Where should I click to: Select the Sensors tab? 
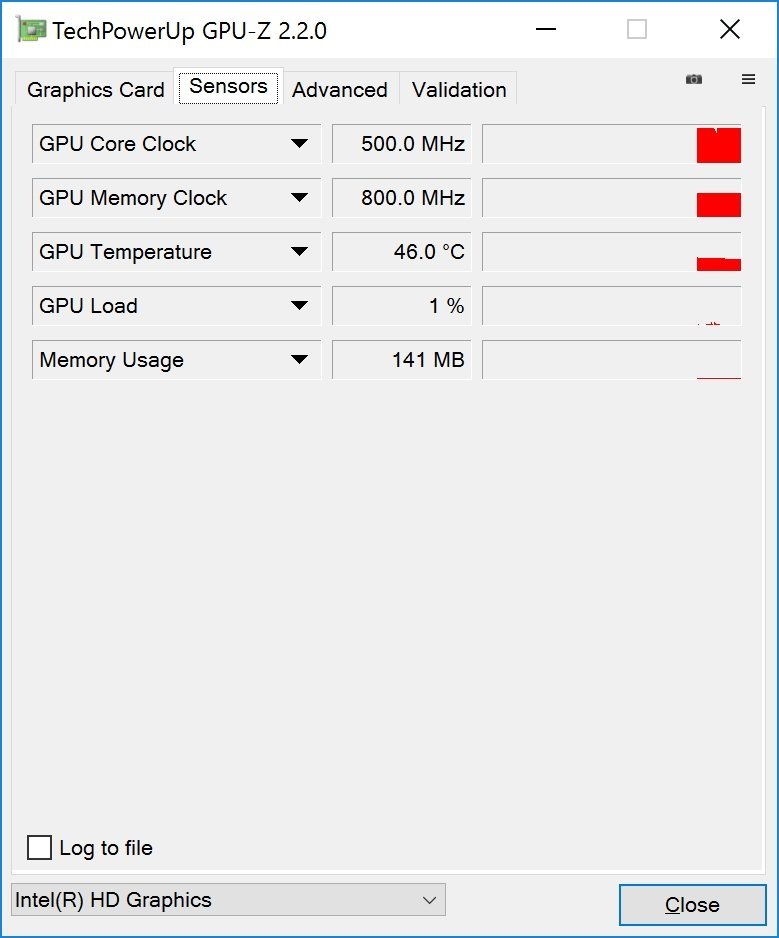tap(228, 87)
